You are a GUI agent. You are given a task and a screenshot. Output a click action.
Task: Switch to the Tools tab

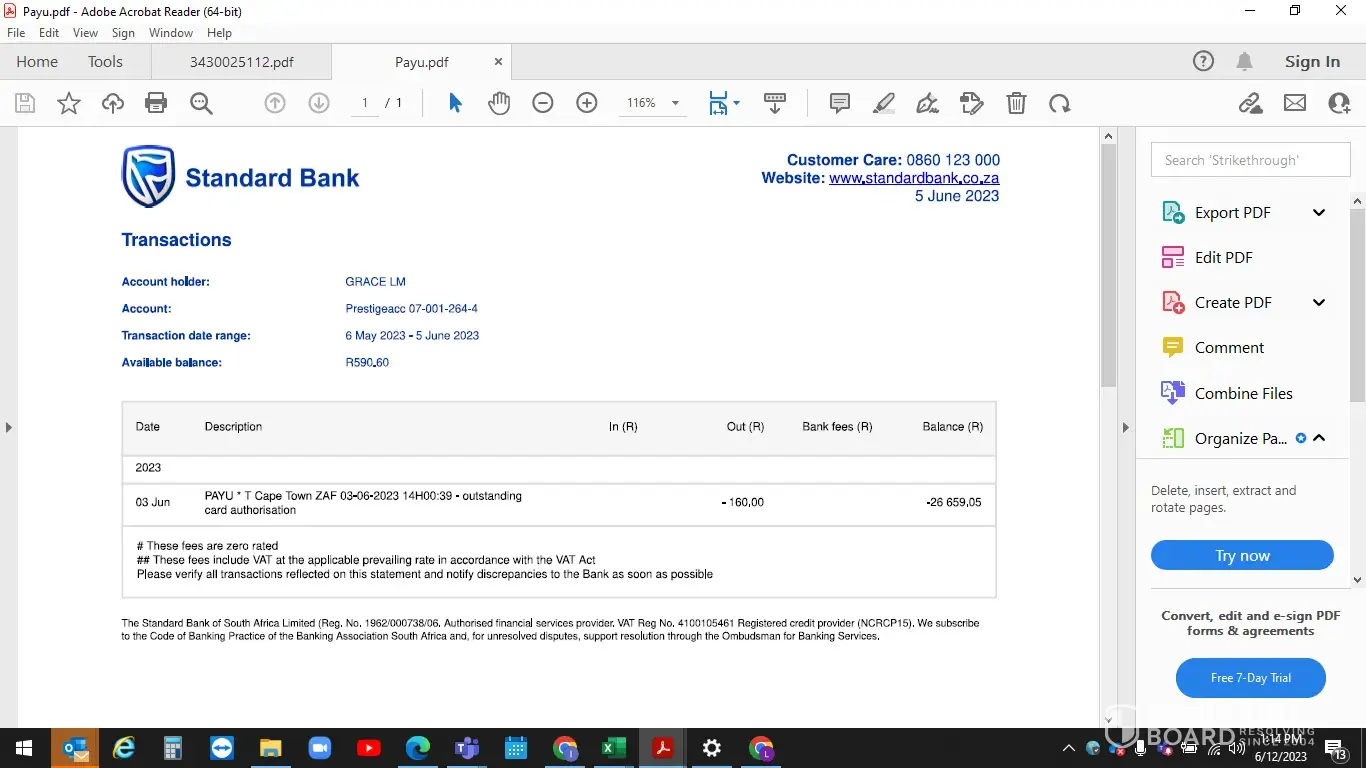click(x=105, y=62)
